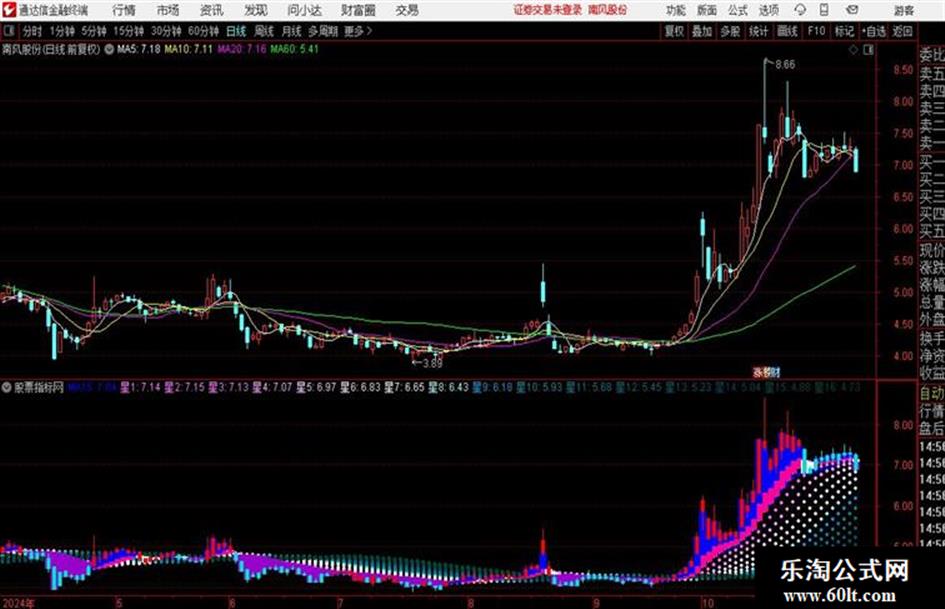This screenshot has height=609, width=945.
Task: Select the 日线 daily period tab
Action: point(236,31)
